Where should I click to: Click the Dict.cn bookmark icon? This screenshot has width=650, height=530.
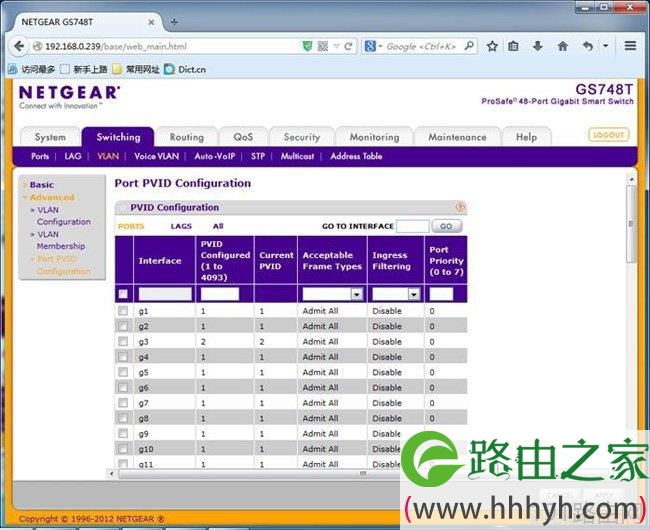point(169,69)
